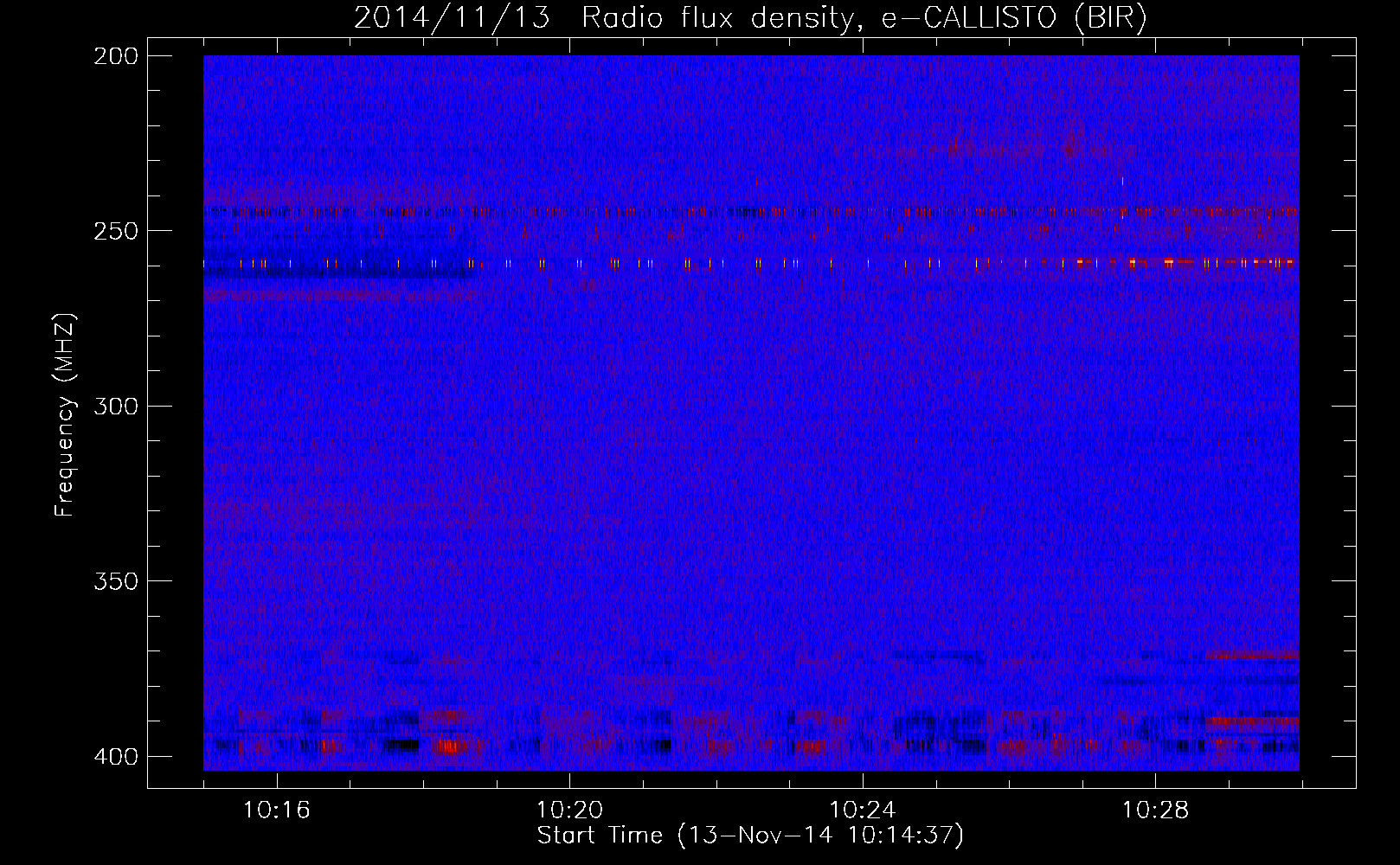Click the 'Start Time (13-Nov-14 10:14:37)' label

(750, 836)
